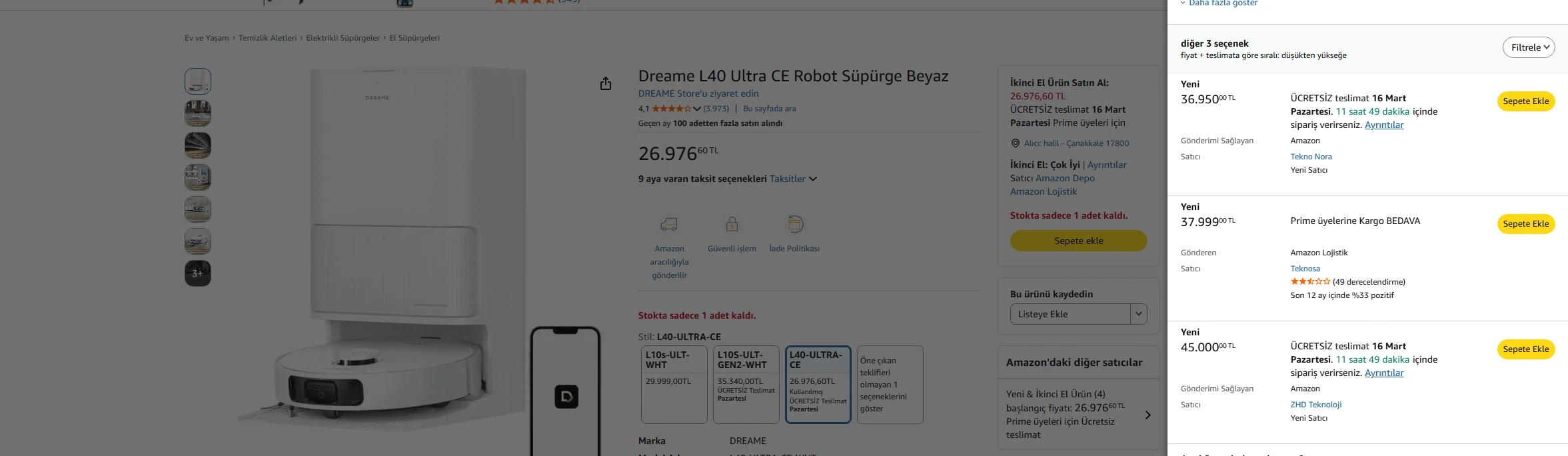Click the Teknosa seller star rating
Viewport: 1568px width, 456px height.
point(1310,282)
